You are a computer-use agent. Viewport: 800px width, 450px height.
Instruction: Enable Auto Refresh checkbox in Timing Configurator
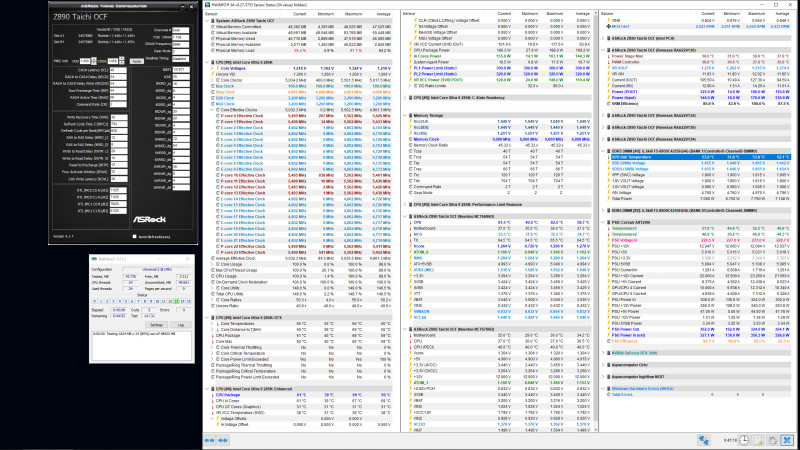[135, 236]
